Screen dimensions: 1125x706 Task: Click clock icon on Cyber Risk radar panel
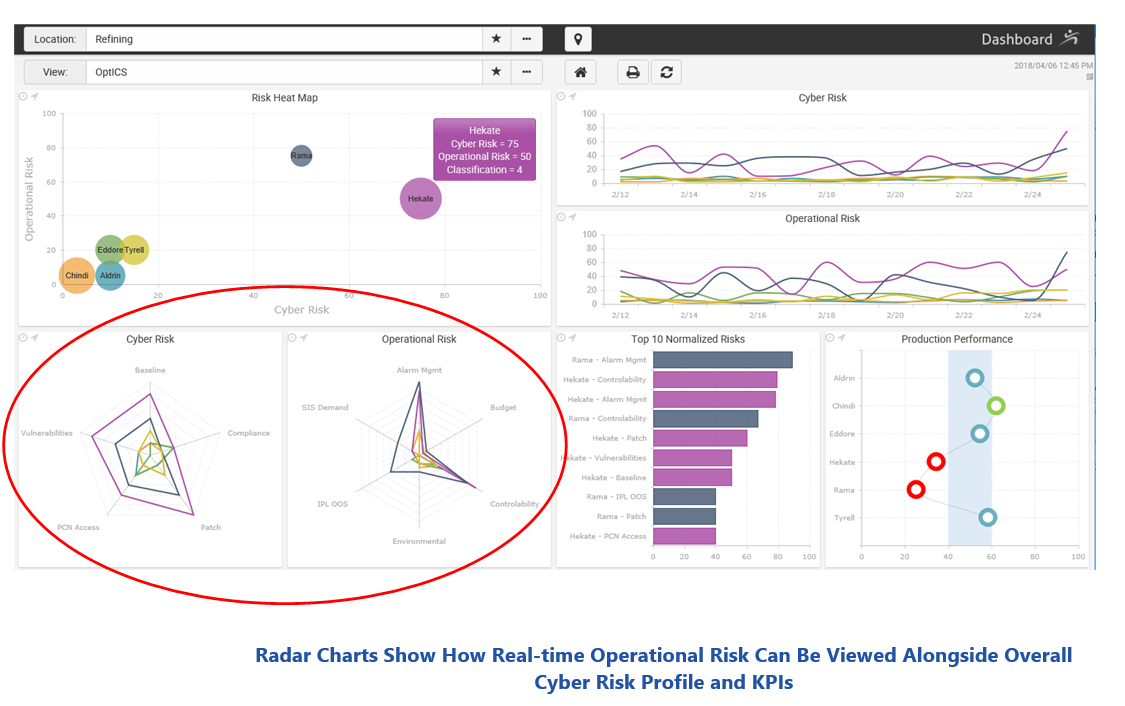coord(23,337)
